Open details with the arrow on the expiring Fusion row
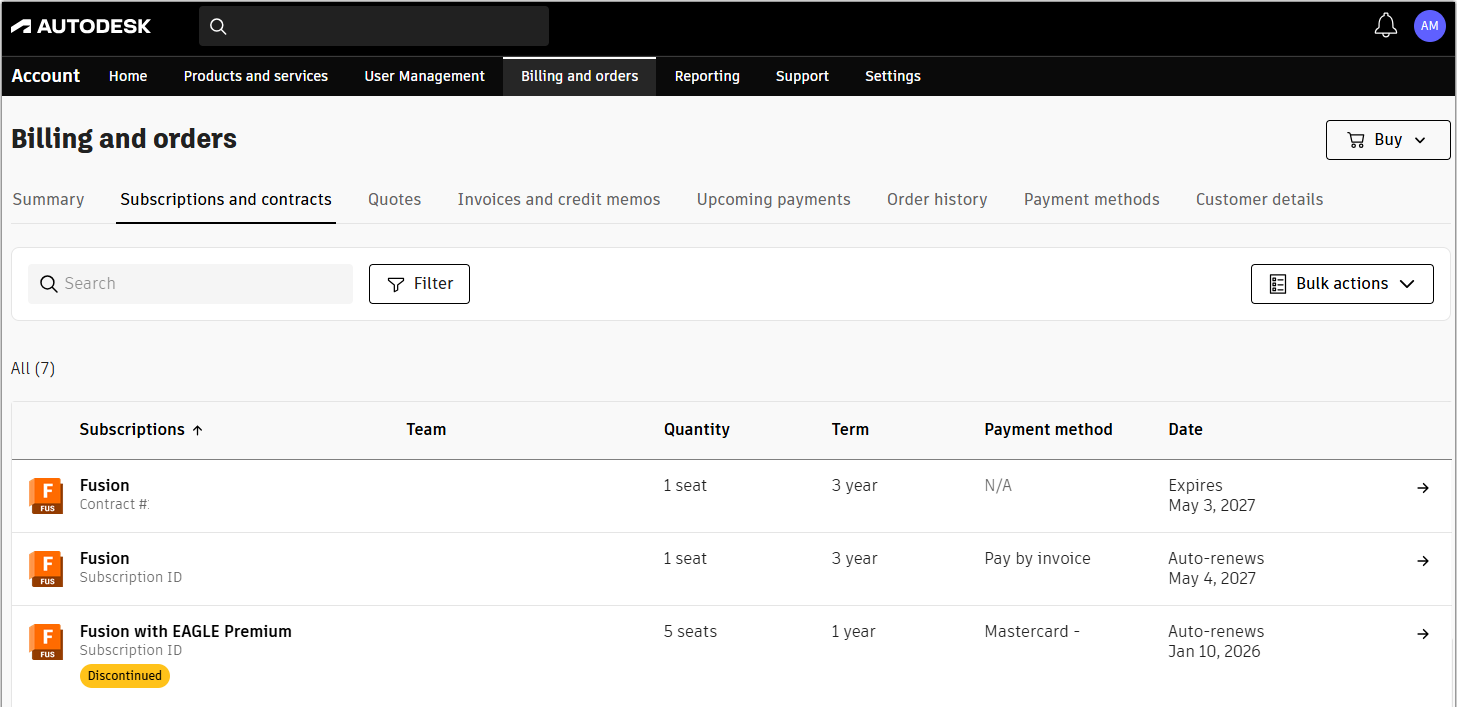 click(x=1423, y=488)
